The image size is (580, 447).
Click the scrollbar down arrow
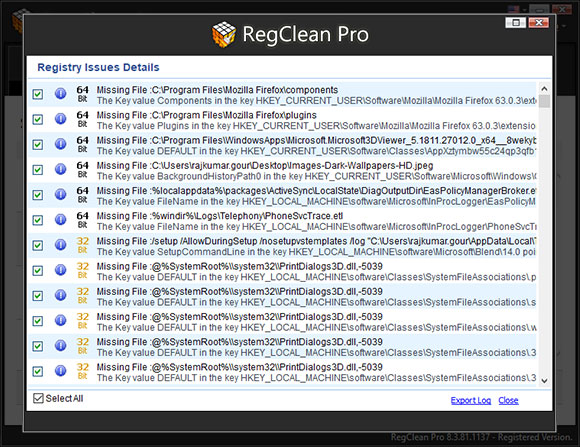pos(544,380)
